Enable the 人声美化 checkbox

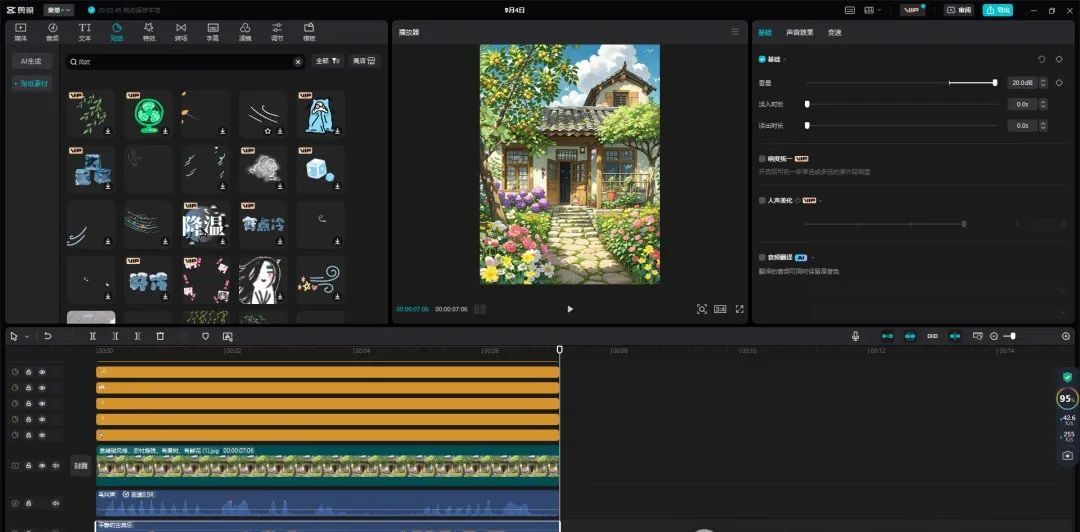point(762,200)
